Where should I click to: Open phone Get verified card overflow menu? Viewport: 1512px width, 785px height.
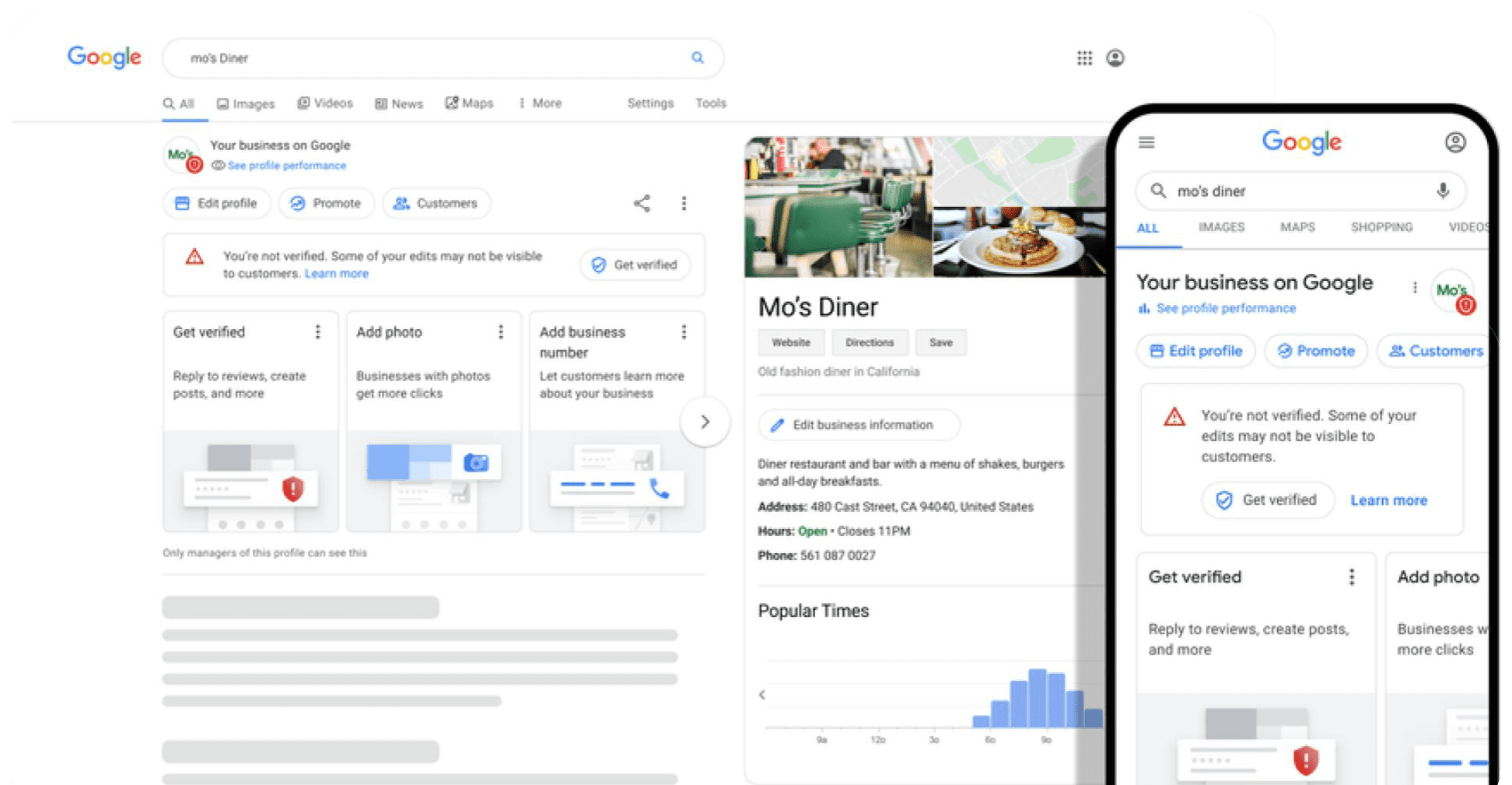pos(1352,576)
